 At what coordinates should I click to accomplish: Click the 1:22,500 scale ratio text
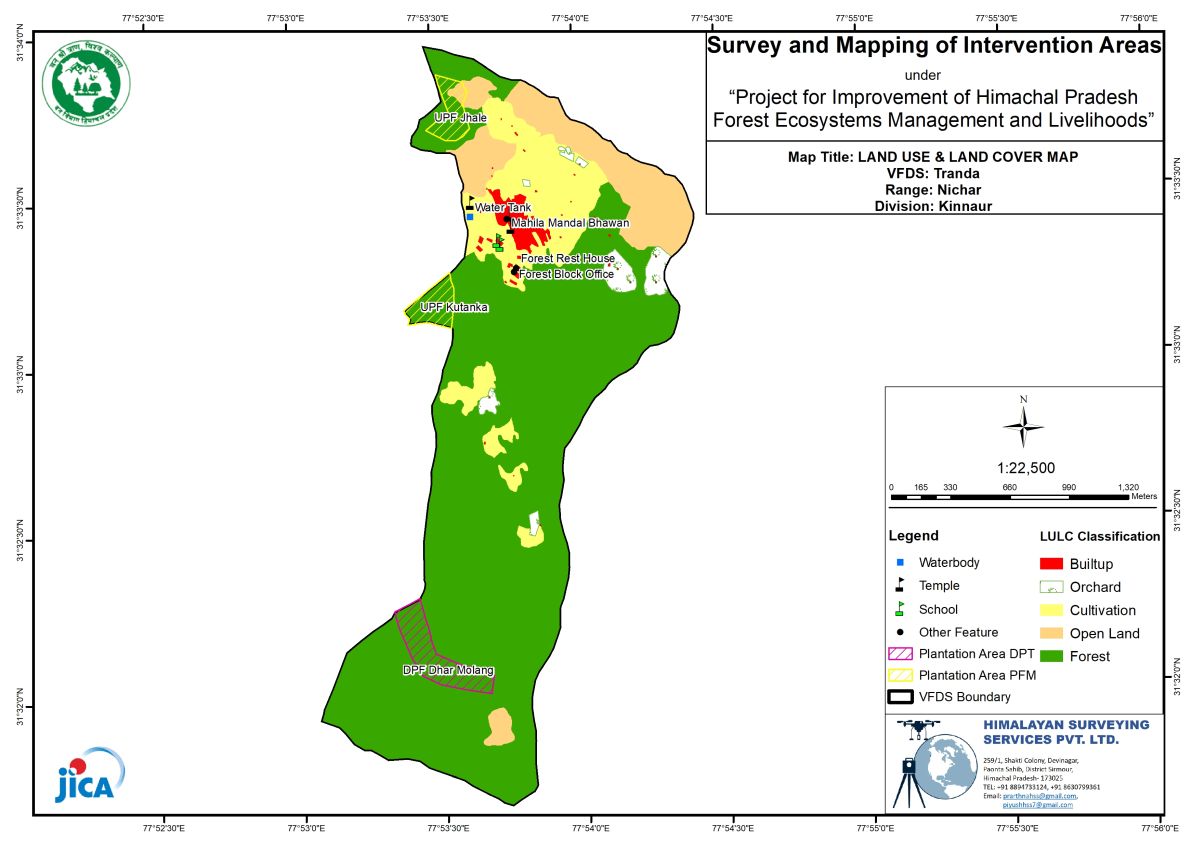[1025, 467]
